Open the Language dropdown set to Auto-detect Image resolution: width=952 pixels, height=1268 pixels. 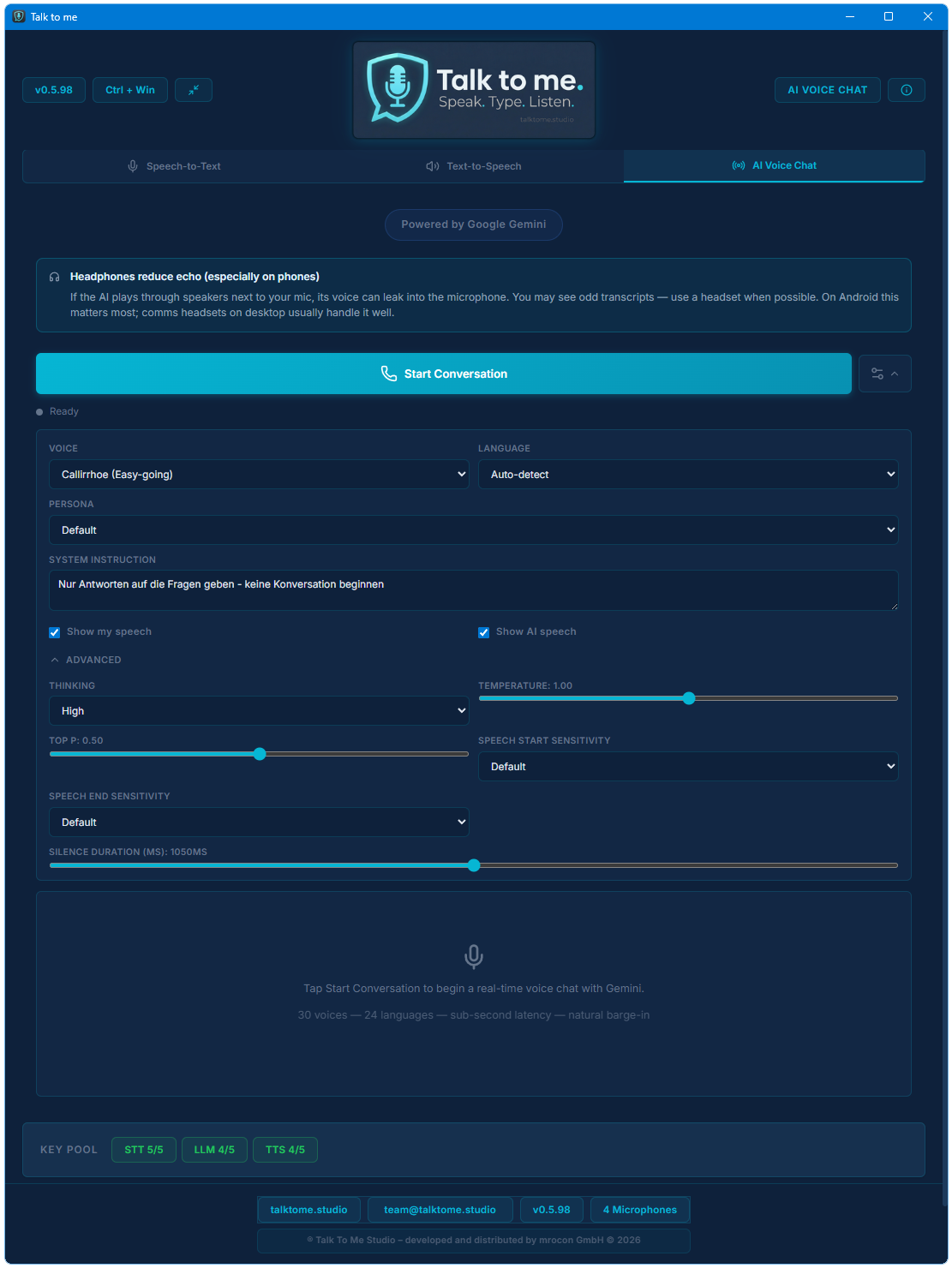click(688, 475)
